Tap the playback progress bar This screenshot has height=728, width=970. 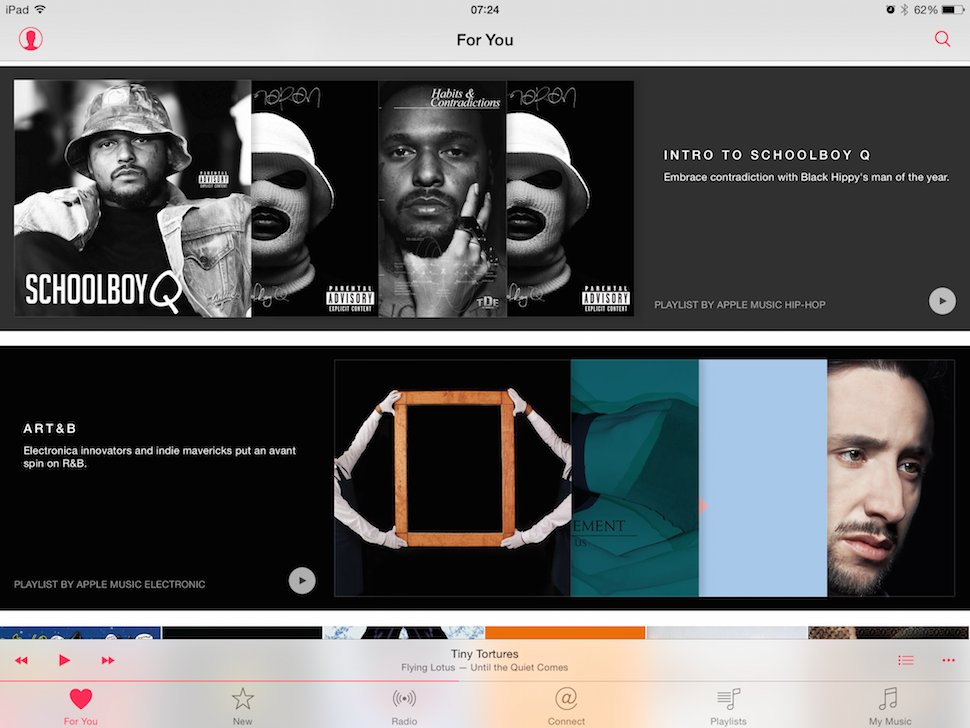coord(485,681)
